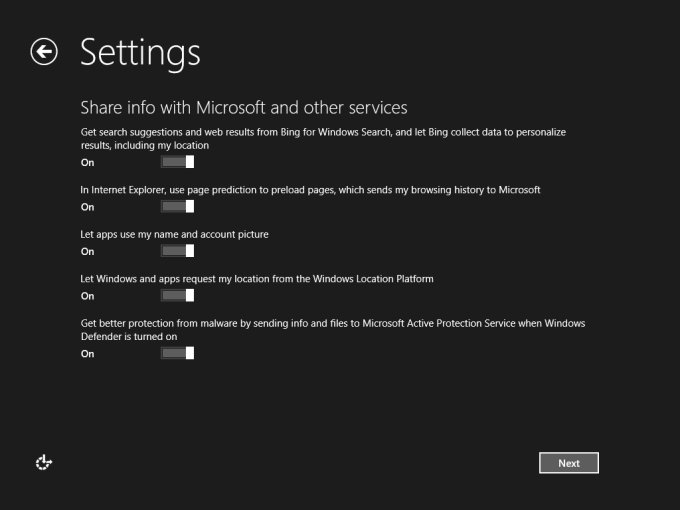
Task: Click the Windows Location Platform description text
Action: pos(257,279)
